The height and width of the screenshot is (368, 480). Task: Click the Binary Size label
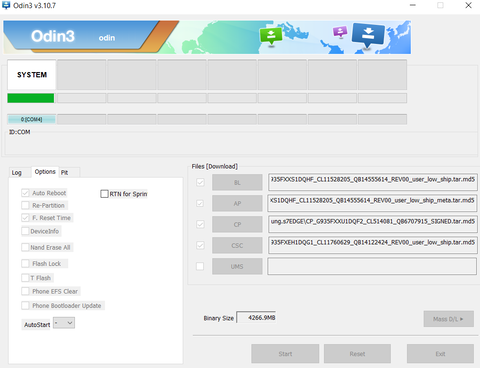pos(219,318)
